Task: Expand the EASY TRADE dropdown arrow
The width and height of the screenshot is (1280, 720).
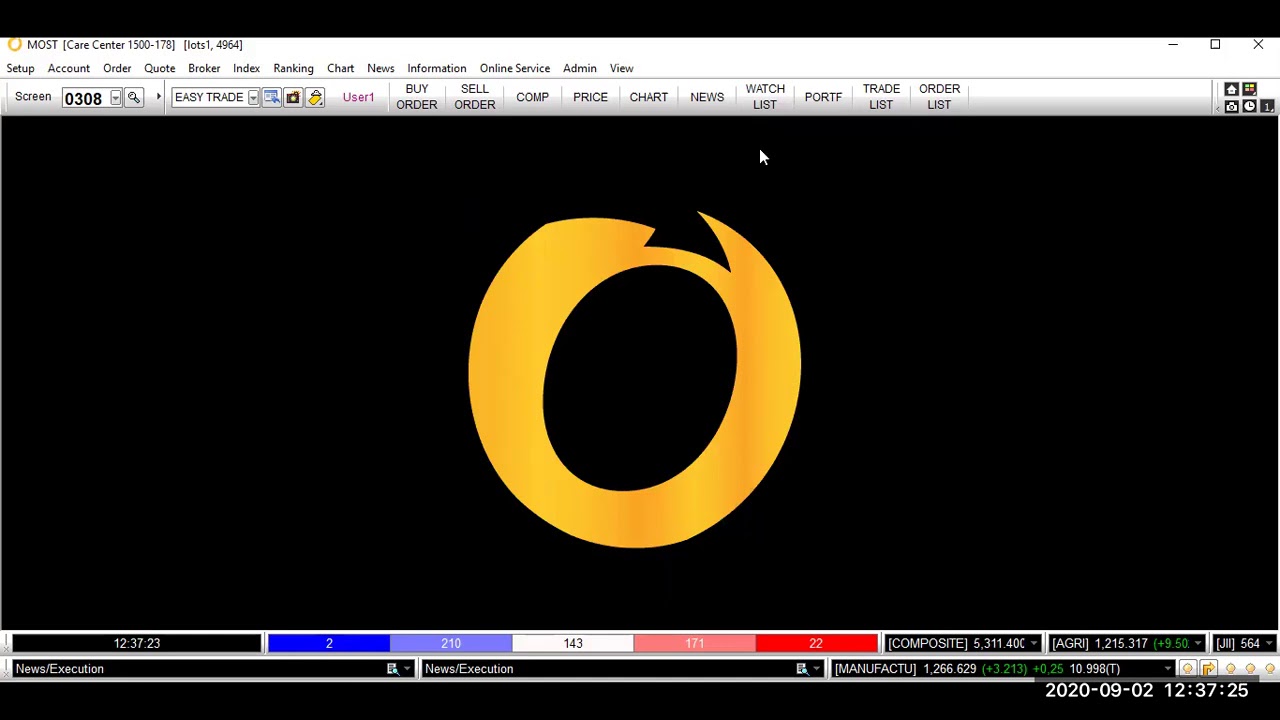Action: pyautogui.click(x=253, y=98)
